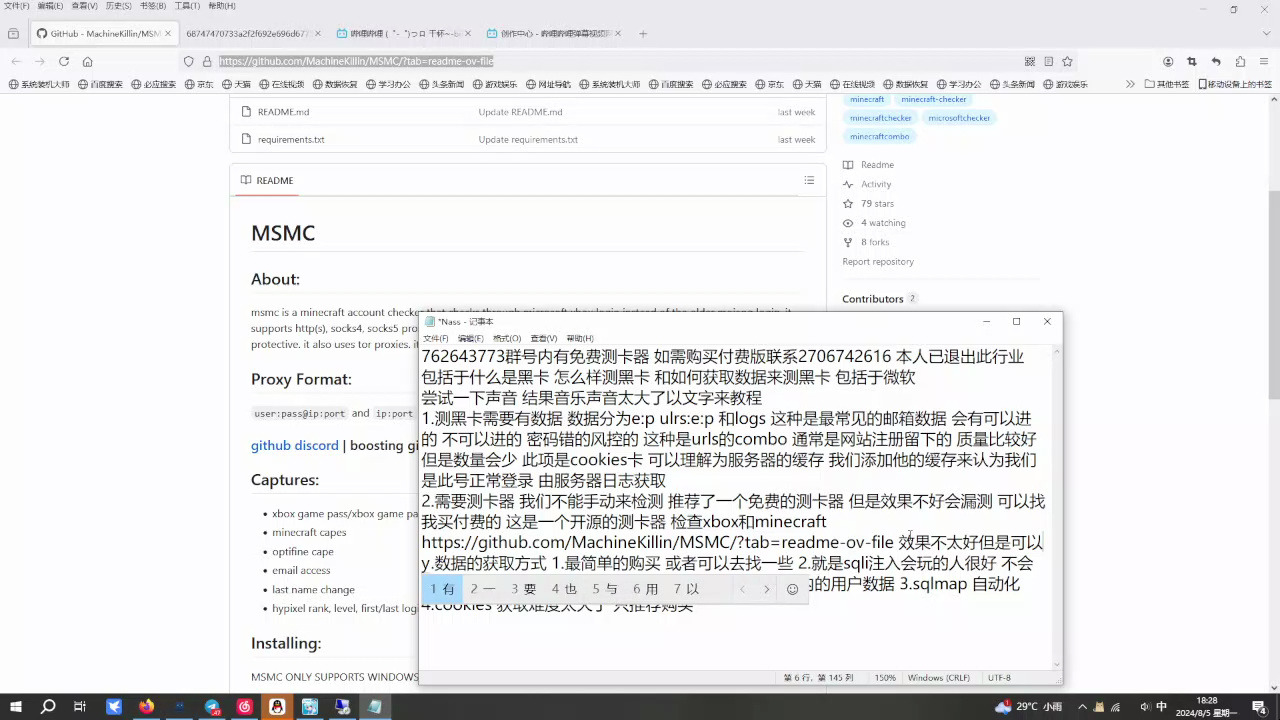Switch to the 创作中心 Bilibili tab

pyautogui.click(x=553, y=33)
